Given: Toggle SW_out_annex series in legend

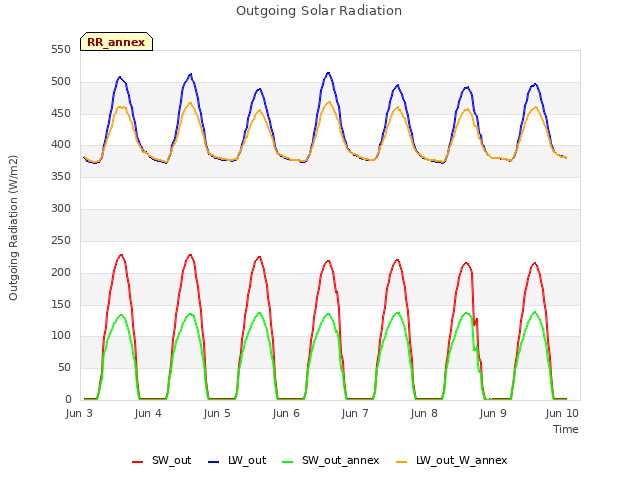Looking at the screenshot, I should (x=331, y=460).
